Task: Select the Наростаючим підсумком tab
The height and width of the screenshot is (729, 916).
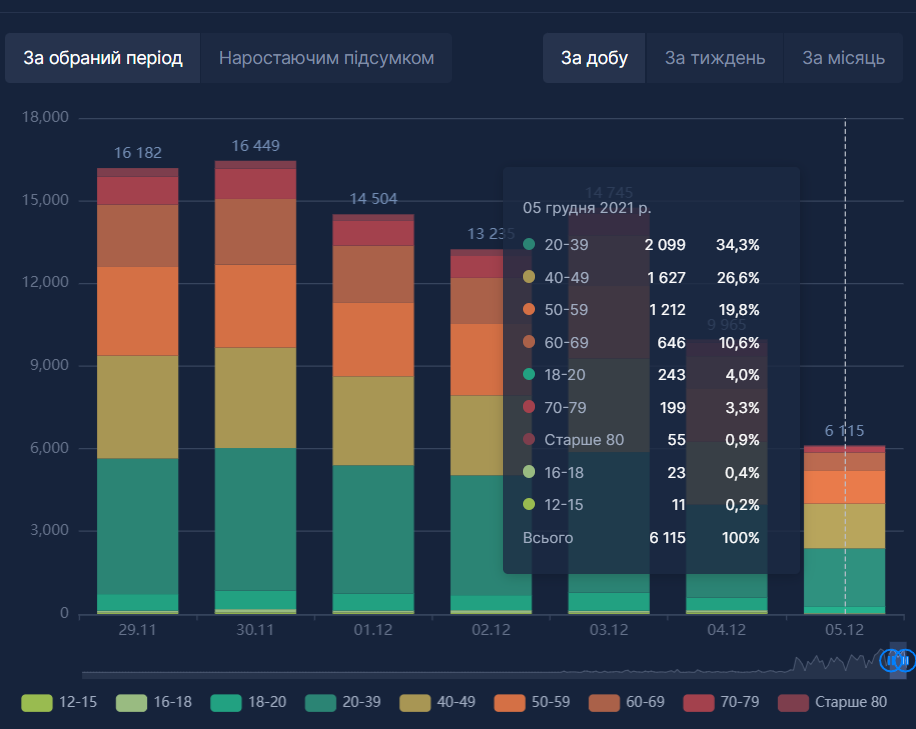Action: (326, 58)
